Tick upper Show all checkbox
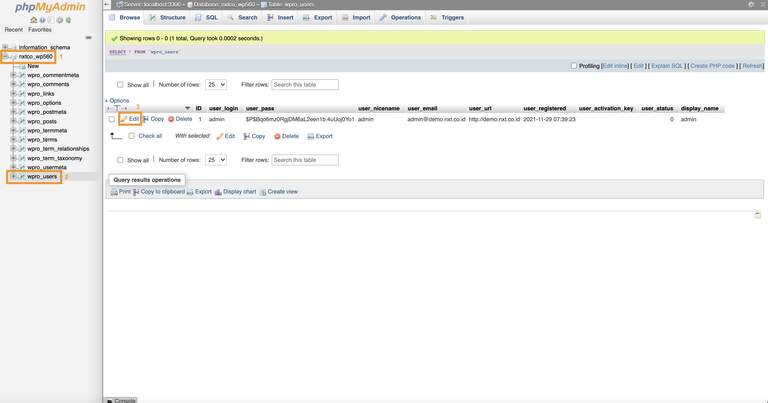768x403 pixels. [120, 85]
